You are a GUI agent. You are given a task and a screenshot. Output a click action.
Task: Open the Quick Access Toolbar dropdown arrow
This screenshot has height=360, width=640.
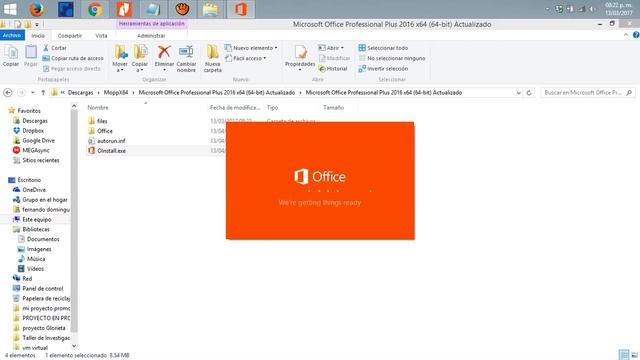tap(37, 24)
